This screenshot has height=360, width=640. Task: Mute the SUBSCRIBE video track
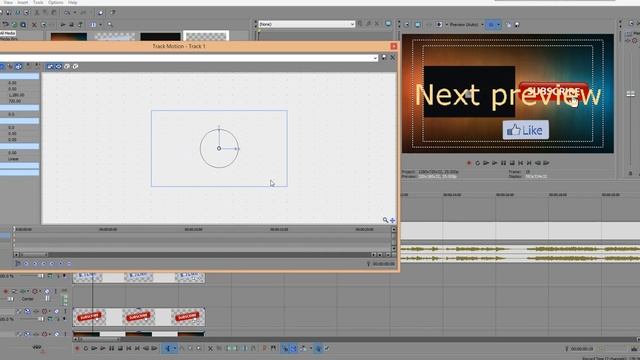pos(57,311)
